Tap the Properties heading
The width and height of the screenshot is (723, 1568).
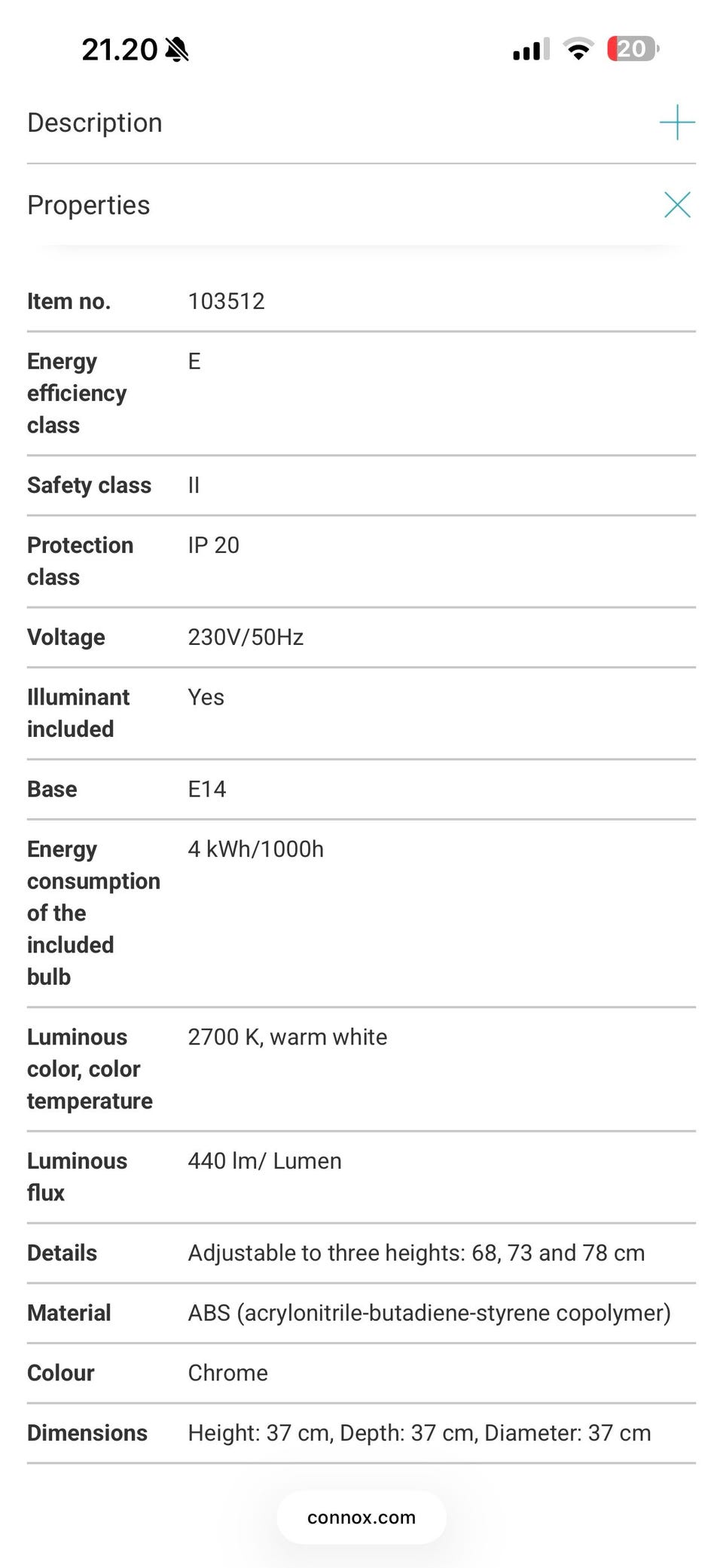[89, 205]
